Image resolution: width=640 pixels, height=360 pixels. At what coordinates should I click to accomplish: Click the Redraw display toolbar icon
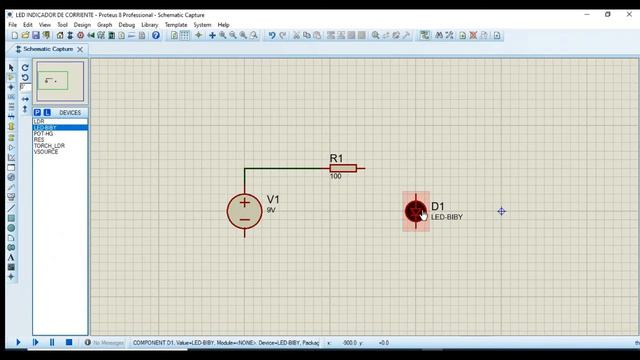click(x=174, y=36)
